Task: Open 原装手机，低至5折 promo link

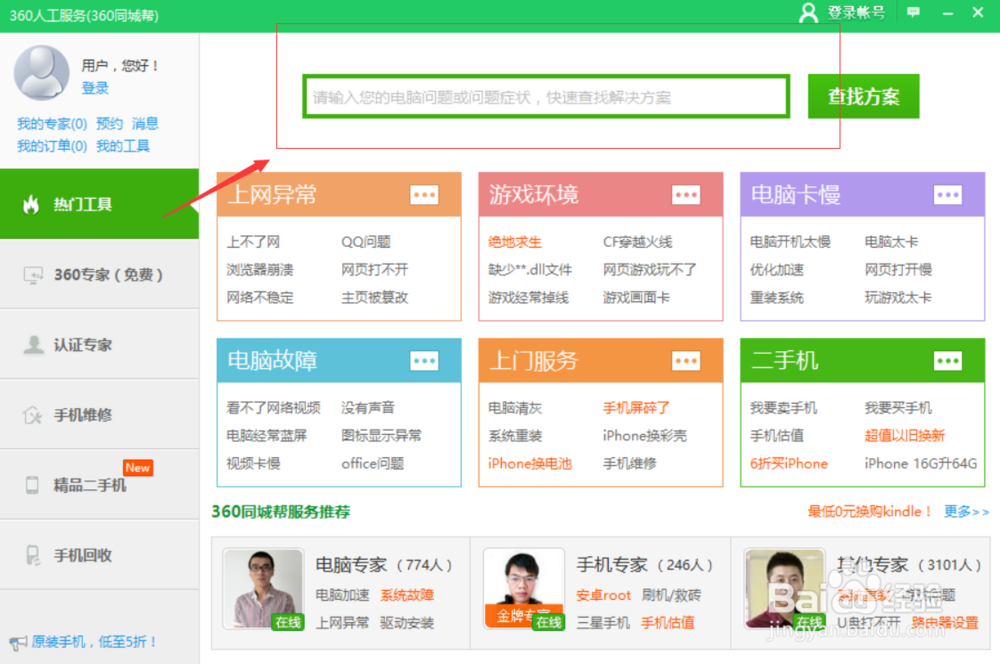Action: 94,642
